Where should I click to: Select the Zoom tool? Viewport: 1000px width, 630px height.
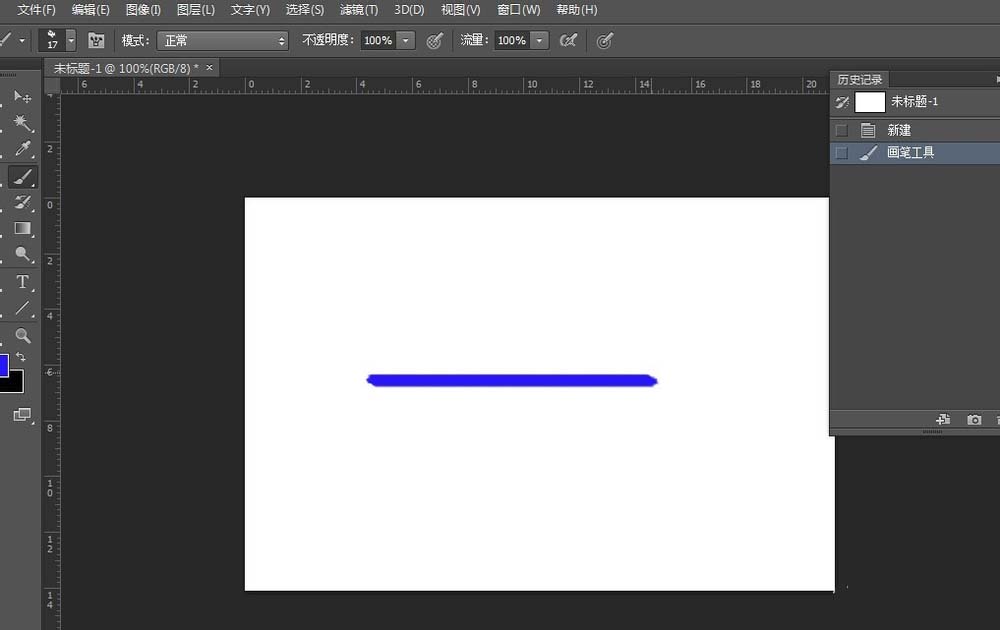[x=22, y=336]
